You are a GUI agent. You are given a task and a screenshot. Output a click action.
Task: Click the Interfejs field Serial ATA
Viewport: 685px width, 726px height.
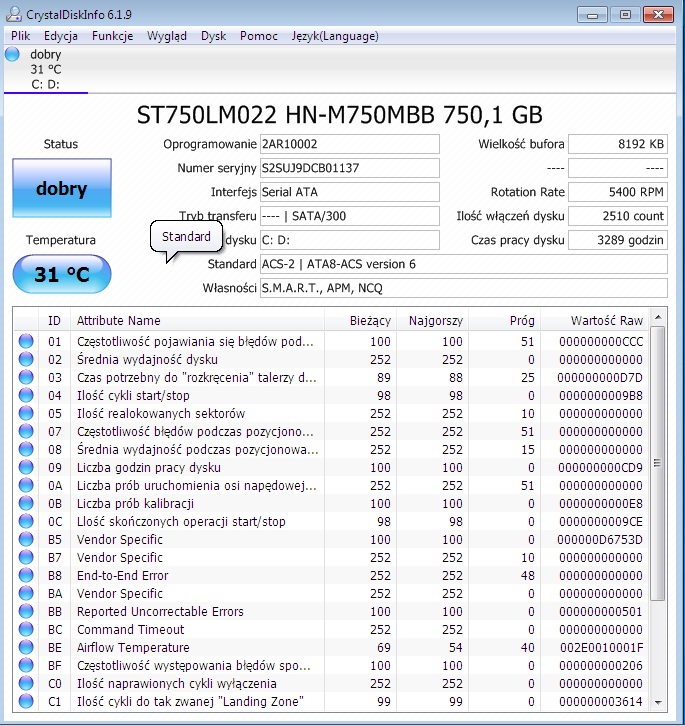pyautogui.click(x=350, y=192)
